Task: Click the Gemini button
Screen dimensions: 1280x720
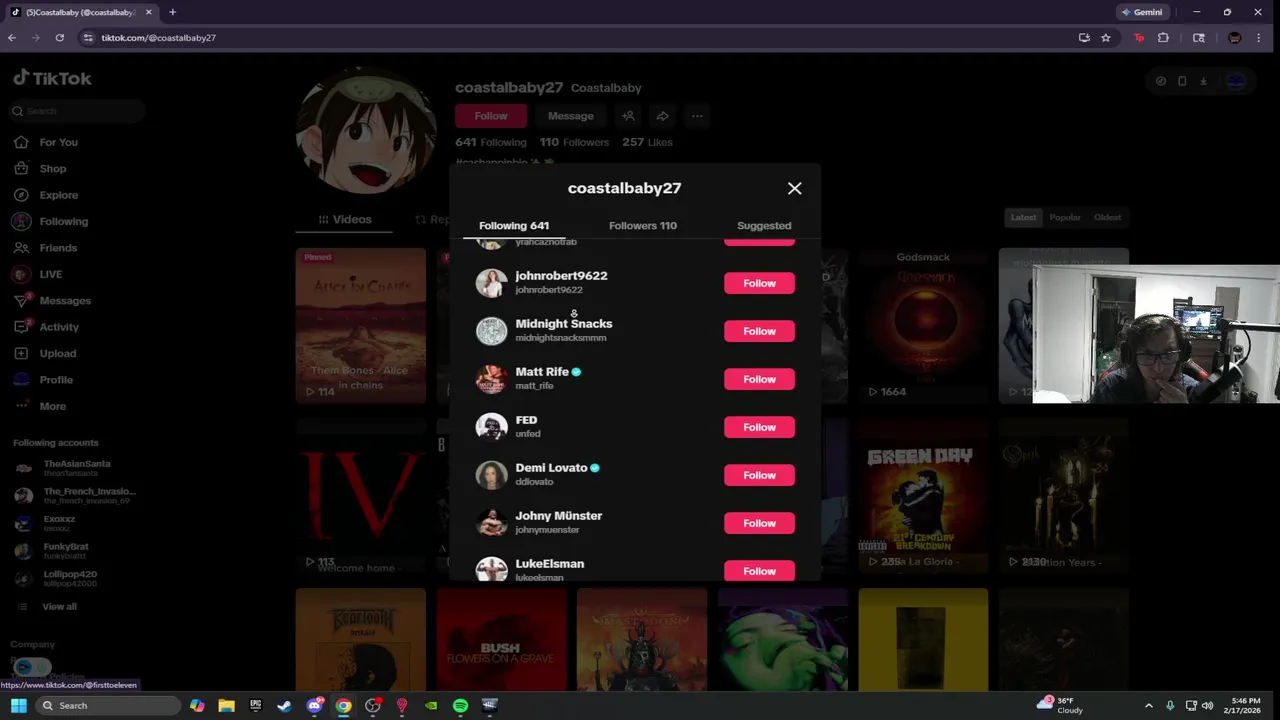Action: [1142, 12]
